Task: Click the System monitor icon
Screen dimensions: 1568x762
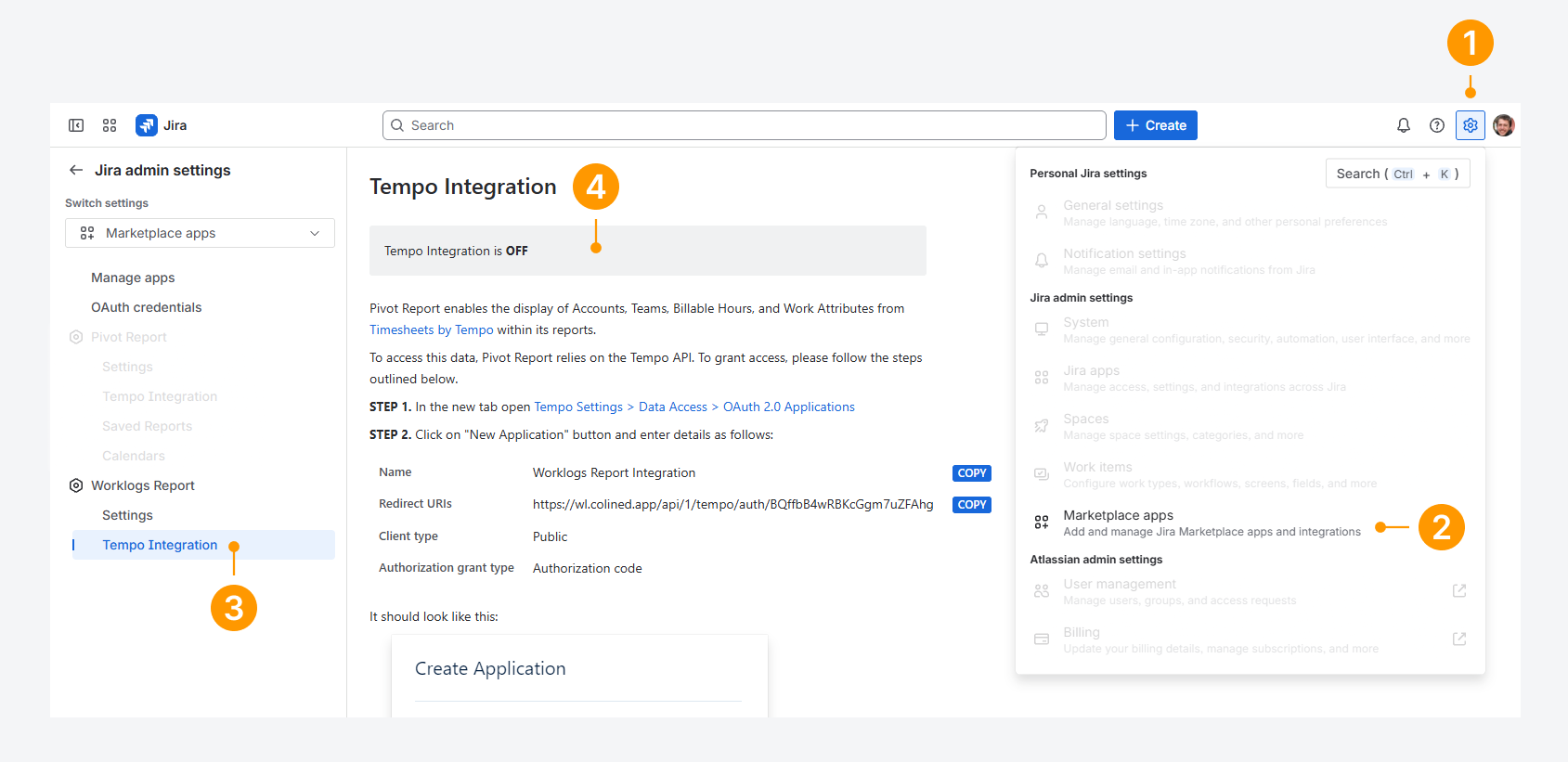Action: pyautogui.click(x=1042, y=329)
